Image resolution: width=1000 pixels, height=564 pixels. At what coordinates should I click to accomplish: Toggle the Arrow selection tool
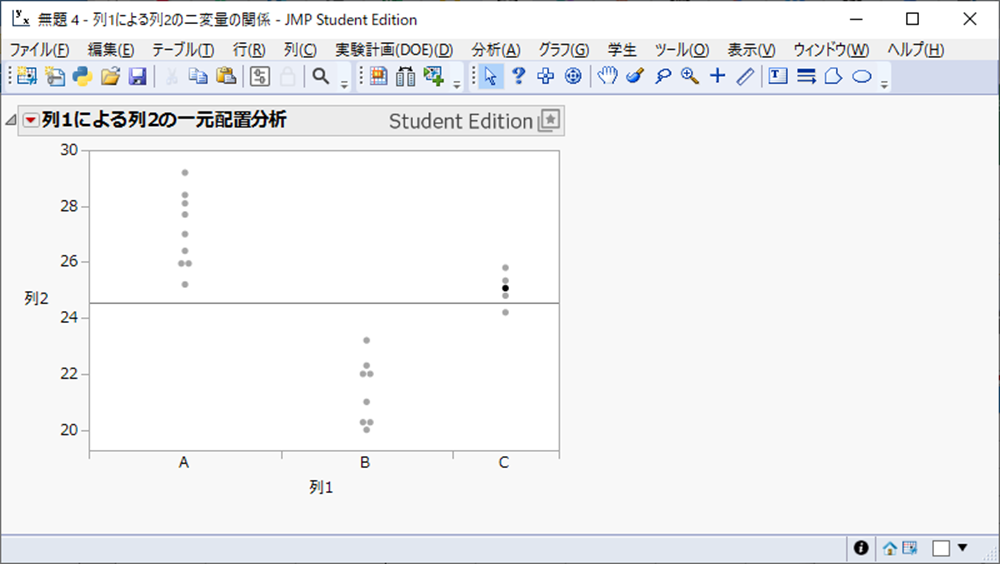pyautogui.click(x=490, y=76)
